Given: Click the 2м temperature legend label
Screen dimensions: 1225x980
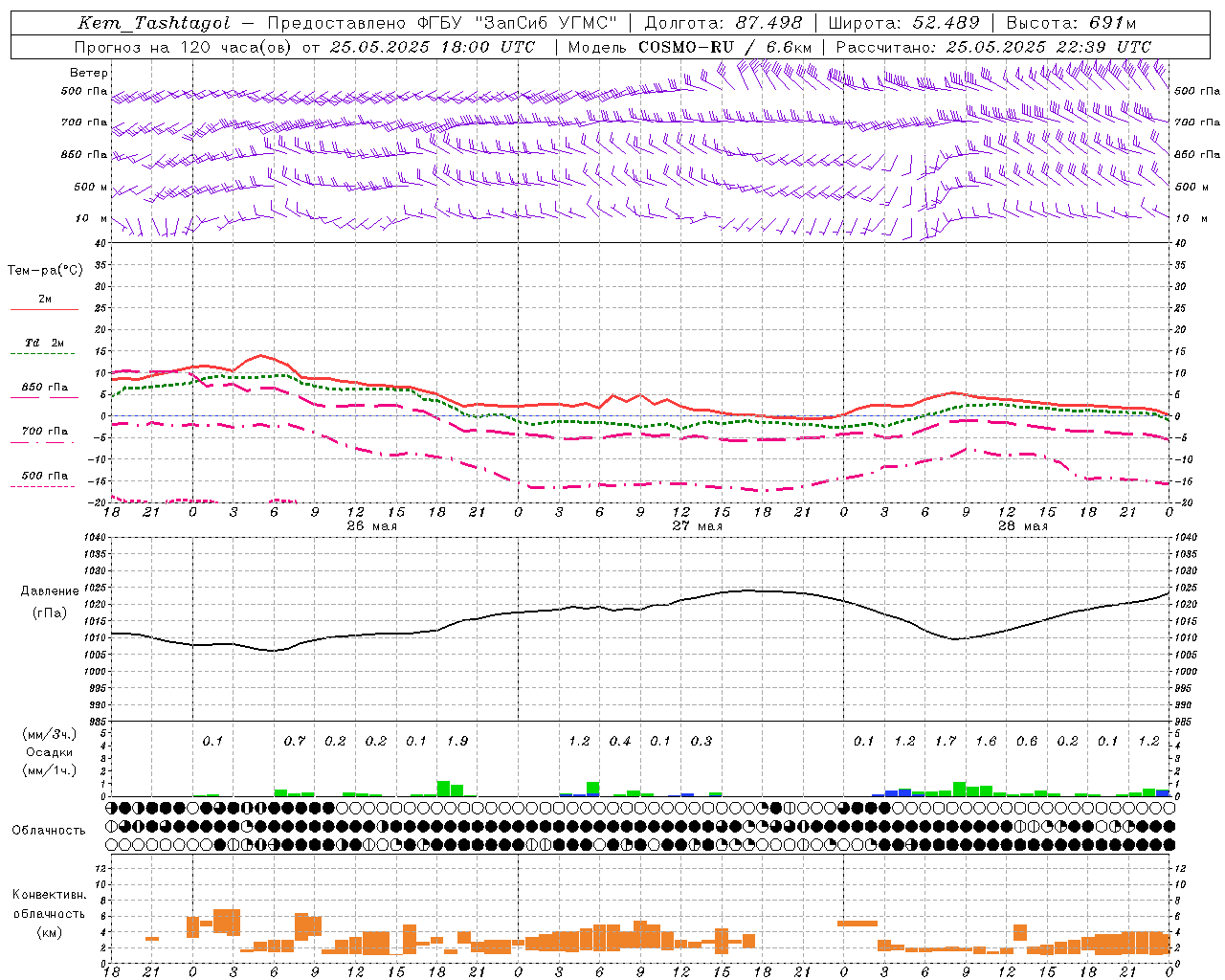Looking at the screenshot, I should 45,299.
